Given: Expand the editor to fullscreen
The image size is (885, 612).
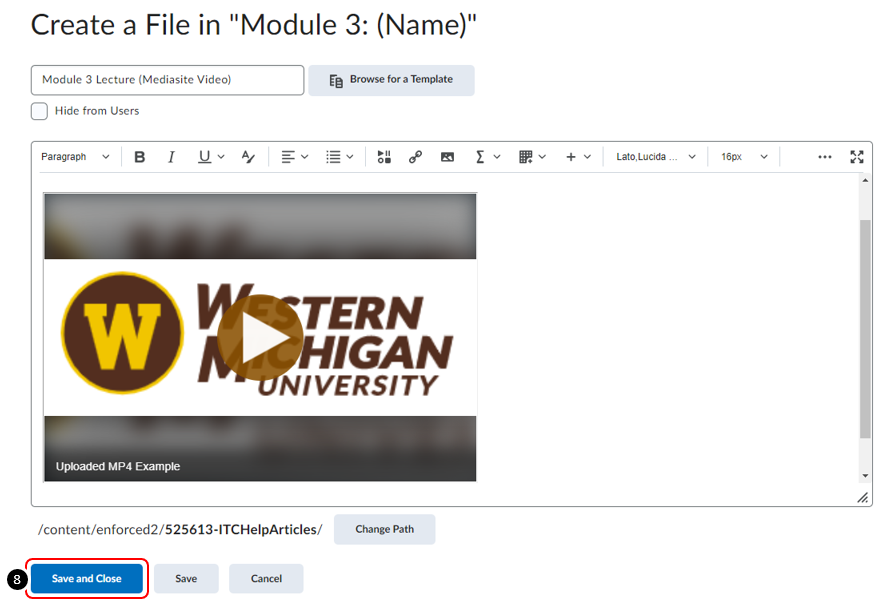Looking at the screenshot, I should point(857,156).
